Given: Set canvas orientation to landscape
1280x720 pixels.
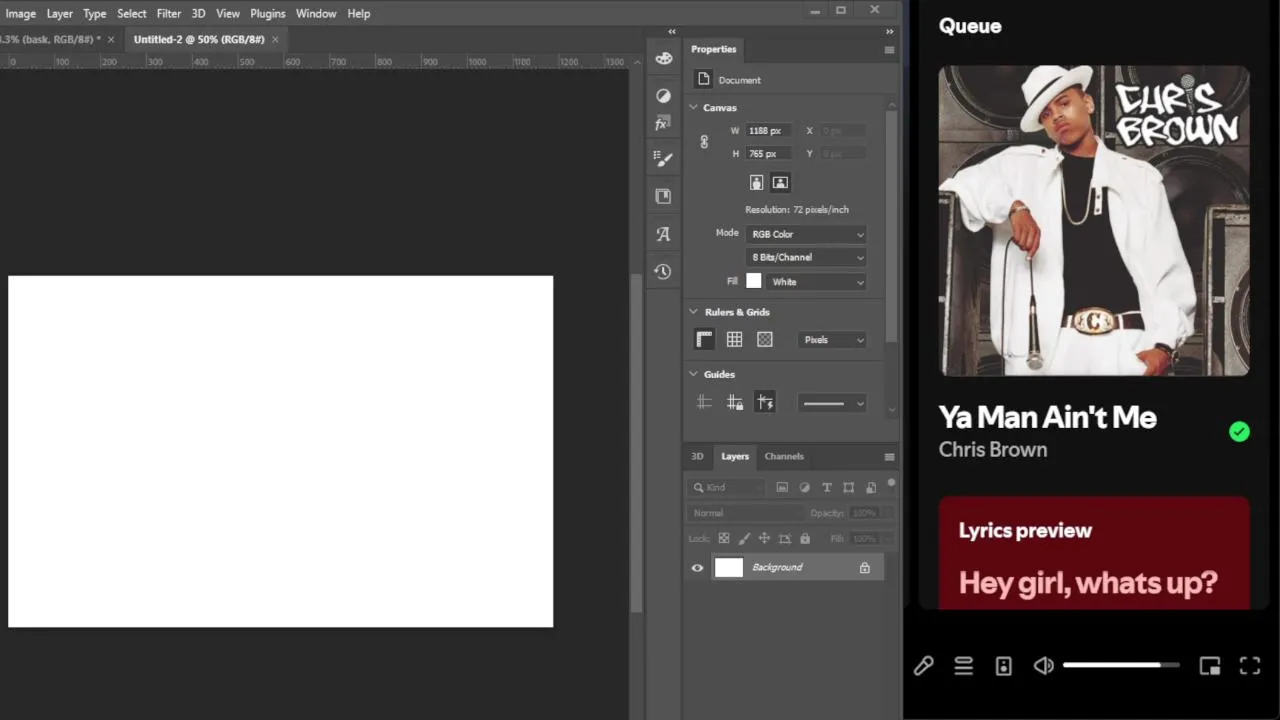Looking at the screenshot, I should coord(780,183).
